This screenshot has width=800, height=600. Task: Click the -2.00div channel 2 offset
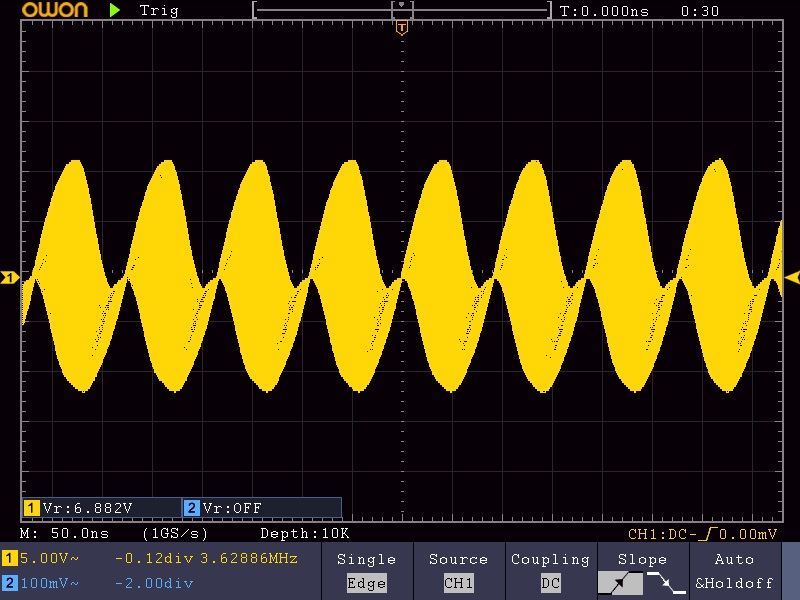coord(154,583)
